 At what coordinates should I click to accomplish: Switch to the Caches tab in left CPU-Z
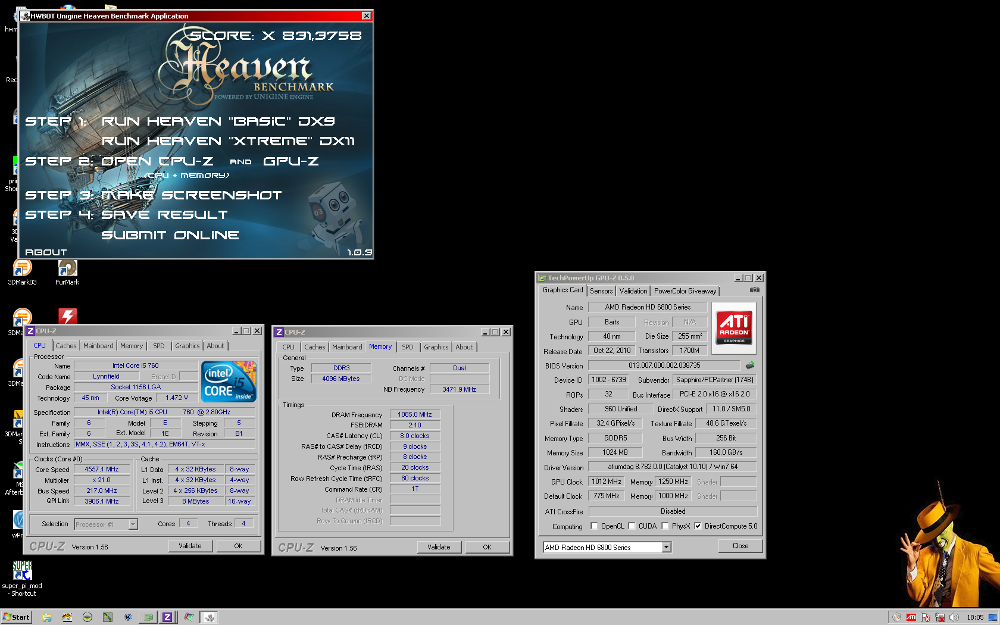click(x=65, y=346)
